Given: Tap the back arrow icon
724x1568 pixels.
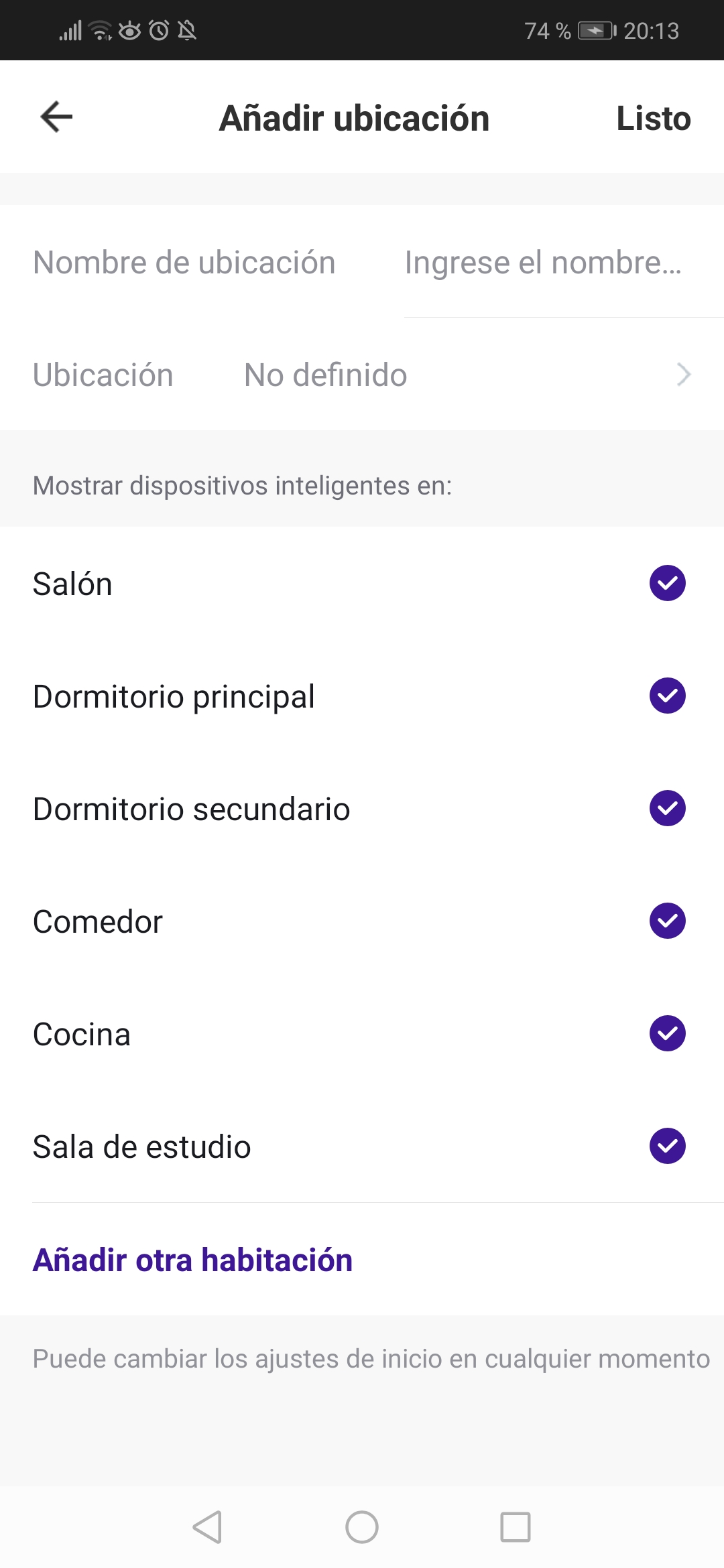Looking at the screenshot, I should 56,117.
